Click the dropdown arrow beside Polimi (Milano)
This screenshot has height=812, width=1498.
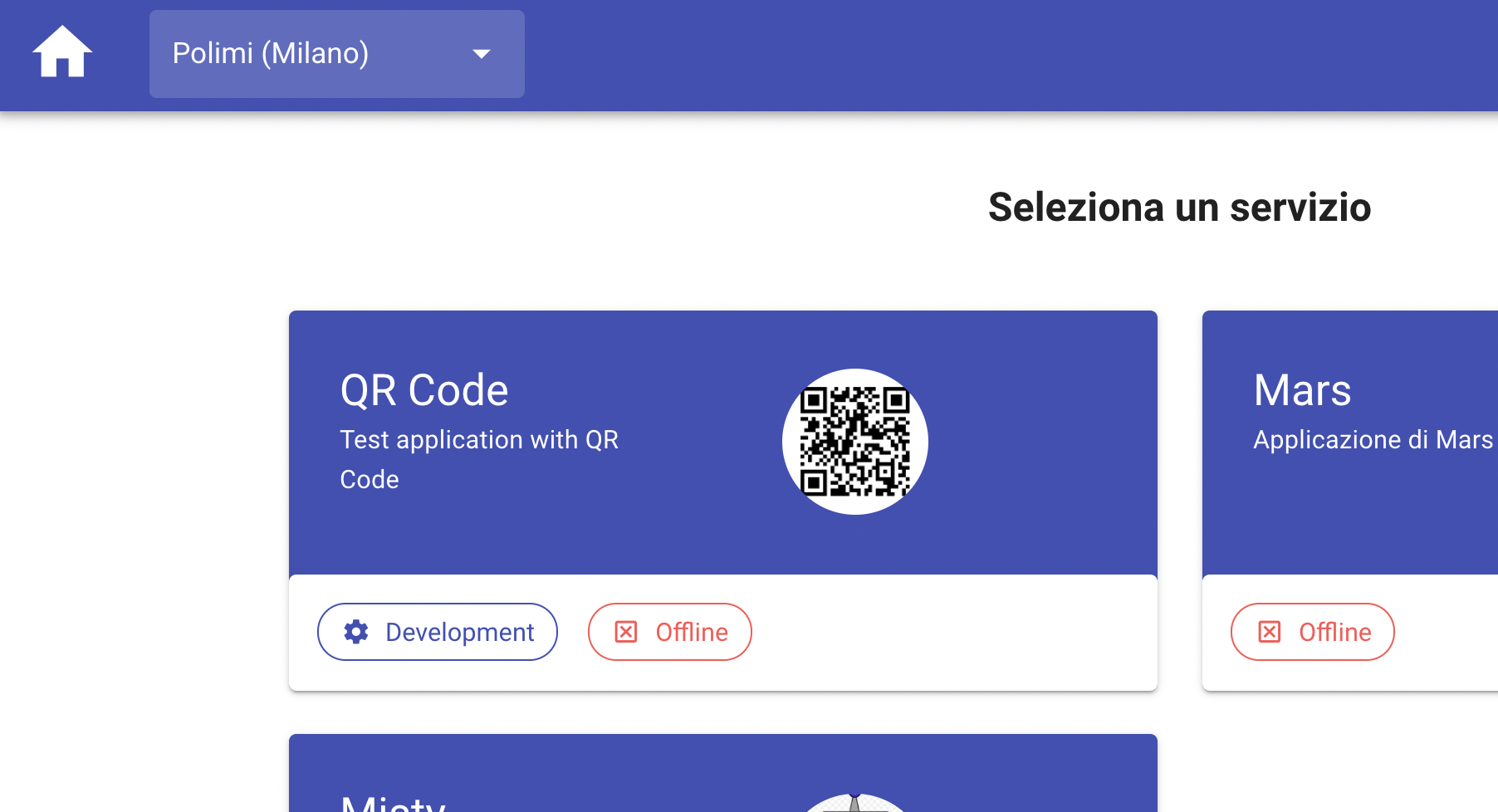pos(481,54)
